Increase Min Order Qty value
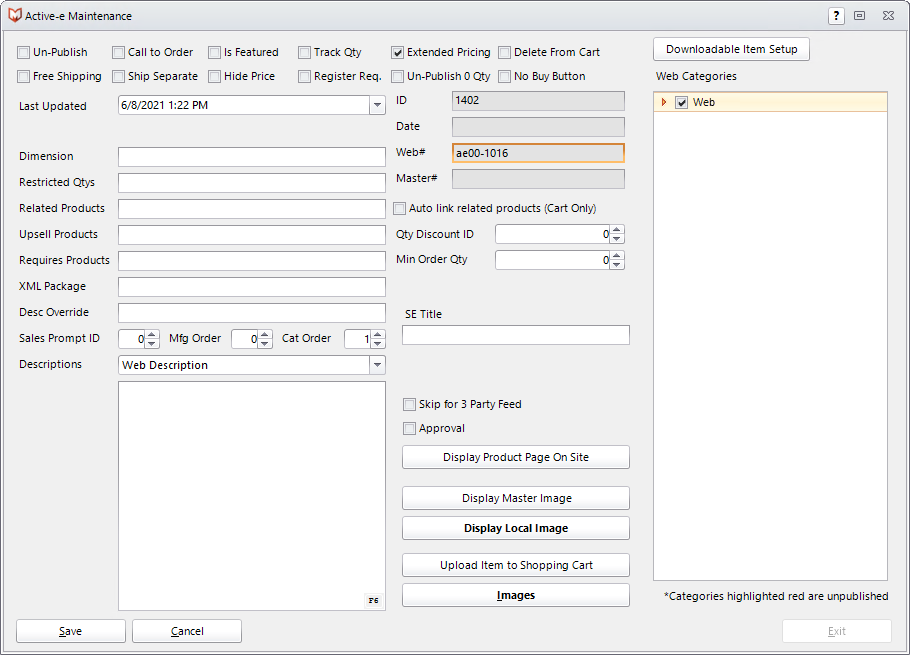Image resolution: width=910 pixels, height=655 pixels. (x=617, y=255)
